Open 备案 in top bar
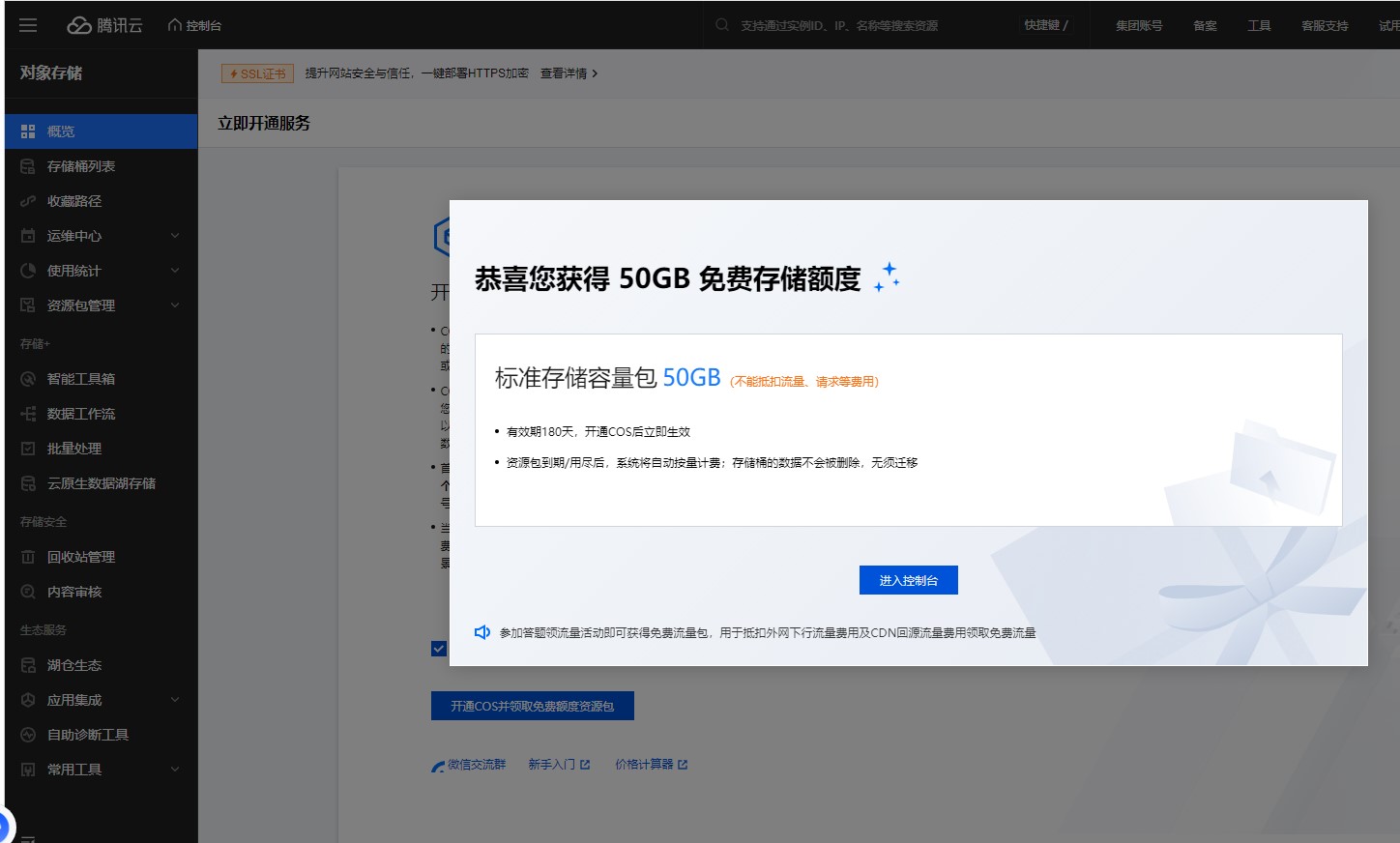1400x843 pixels. coord(1205,25)
